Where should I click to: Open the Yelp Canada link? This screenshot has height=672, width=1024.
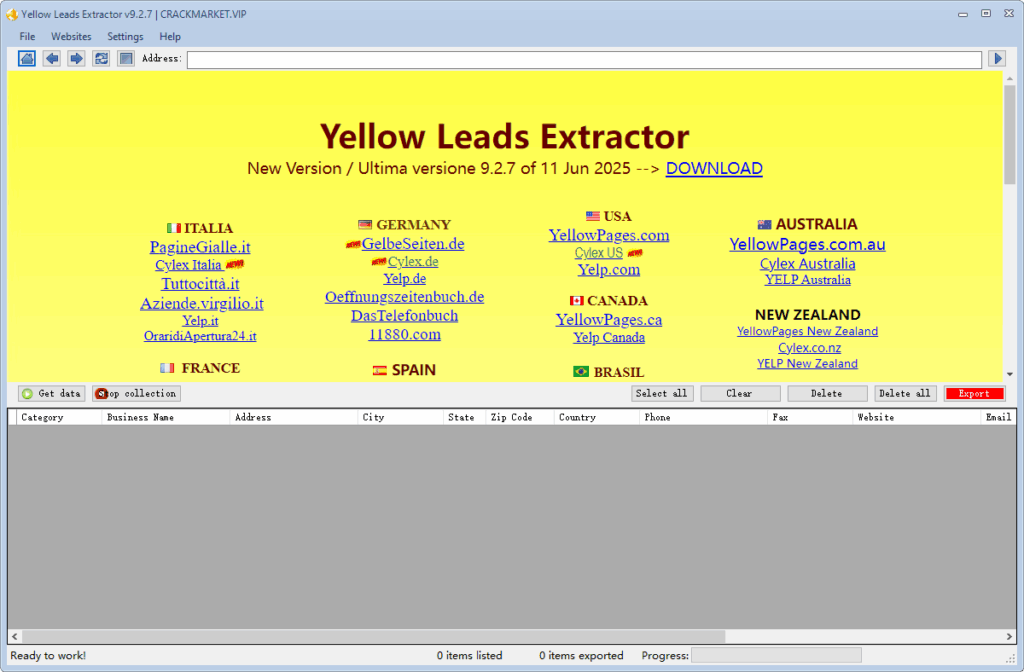point(609,337)
